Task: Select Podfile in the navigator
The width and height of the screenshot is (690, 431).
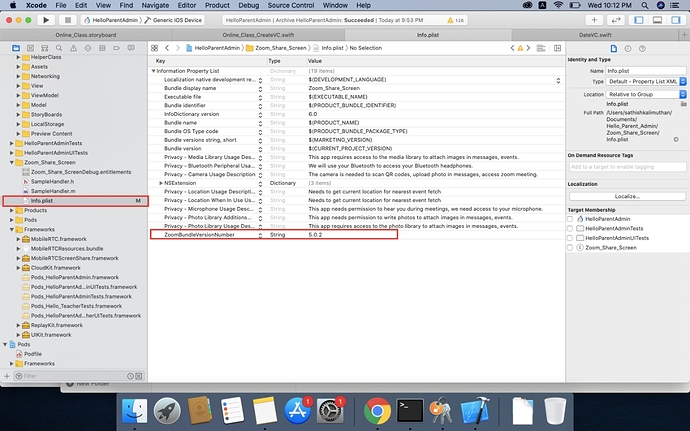Action: point(33,354)
